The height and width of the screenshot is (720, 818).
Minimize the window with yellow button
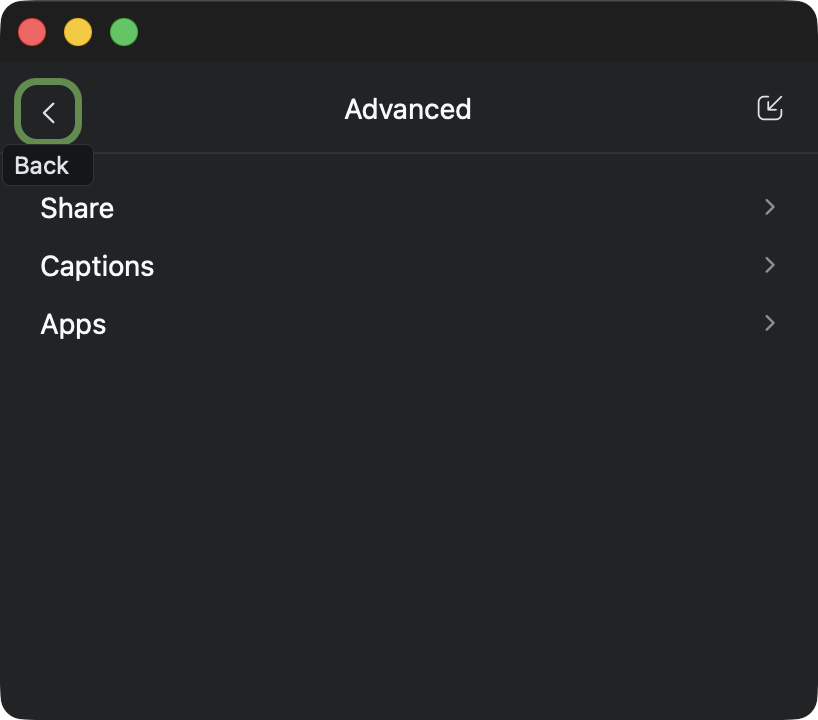tap(78, 32)
